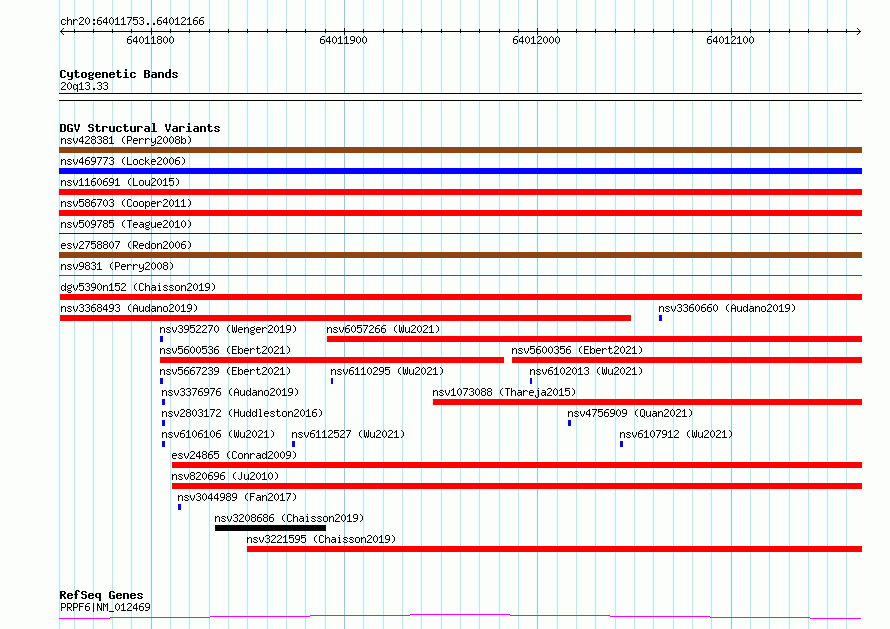The width and height of the screenshot is (890, 629).
Task: Click the nsv6112527 (Wu2021) label
Action: coord(348,434)
